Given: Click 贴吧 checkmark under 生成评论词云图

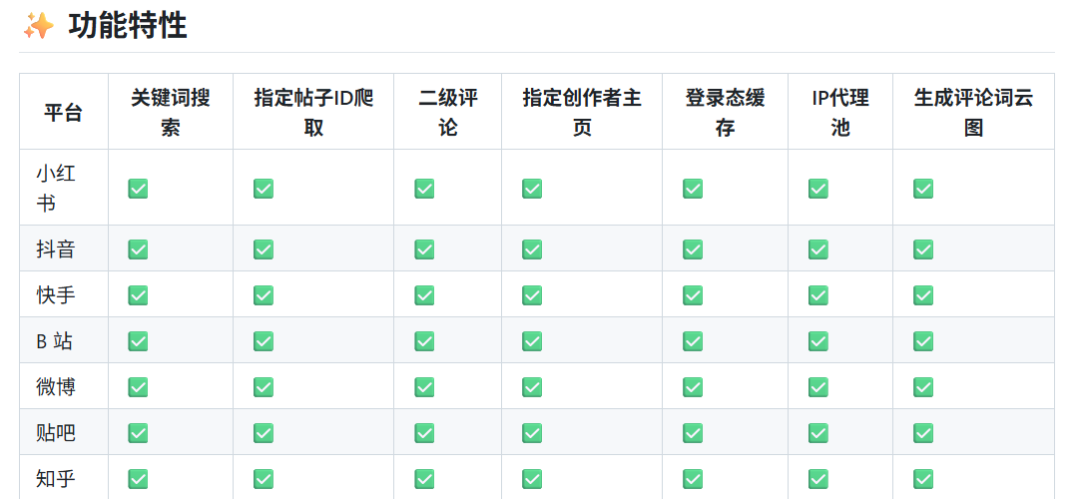Looking at the screenshot, I should (923, 433).
